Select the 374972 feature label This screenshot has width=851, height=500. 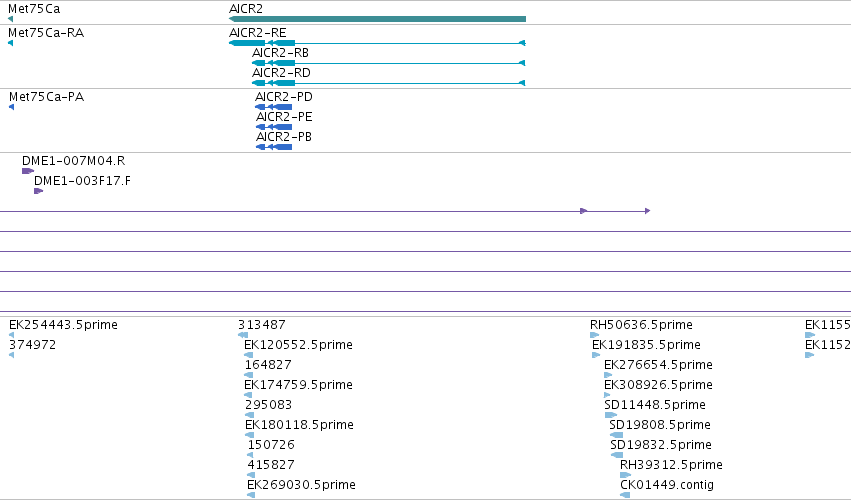click(33, 345)
